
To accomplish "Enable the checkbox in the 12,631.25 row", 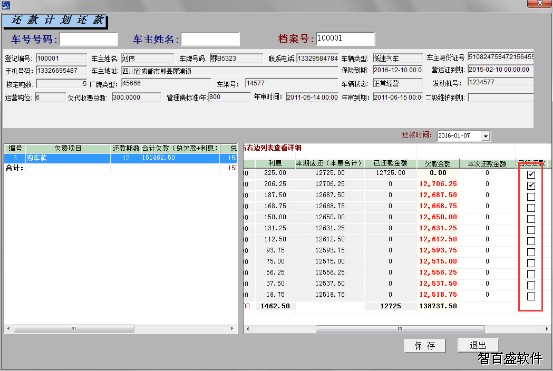I will click(x=531, y=230).
